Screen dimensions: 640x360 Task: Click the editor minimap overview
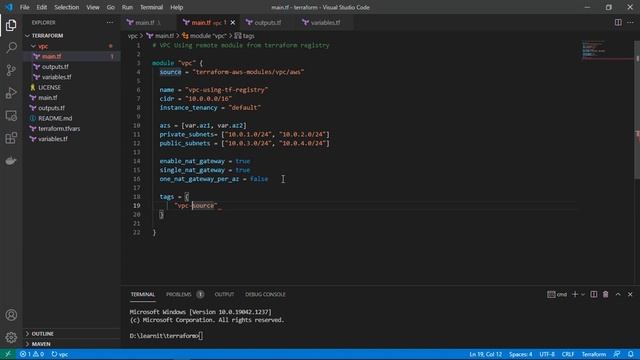click(x=608, y=50)
